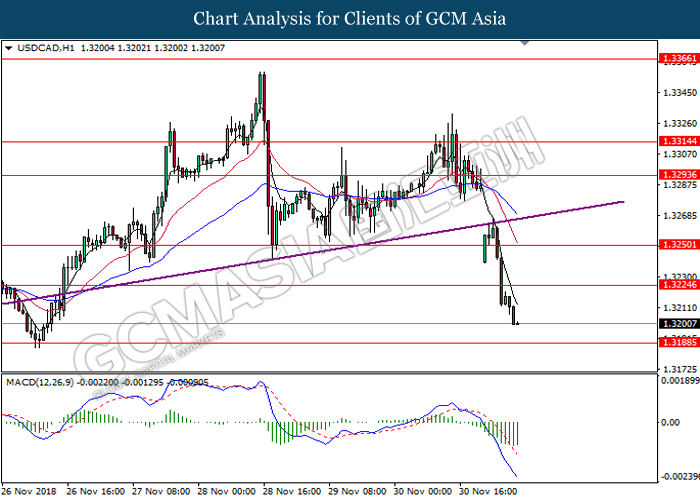Viewport: 700px width, 500px height.
Task: Click the 1.33144 red price label
Action: point(679,141)
